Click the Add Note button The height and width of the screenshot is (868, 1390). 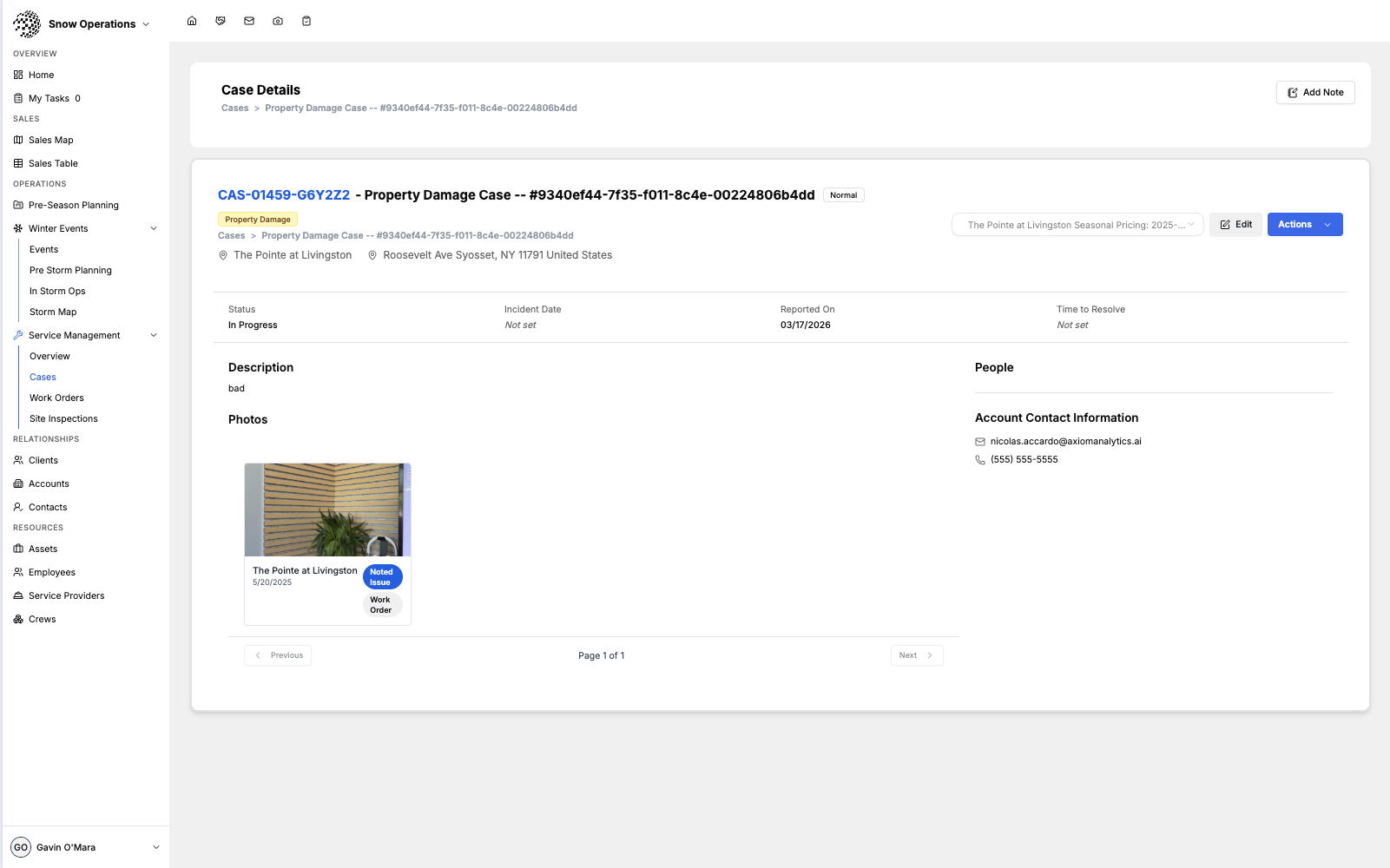click(1314, 93)
